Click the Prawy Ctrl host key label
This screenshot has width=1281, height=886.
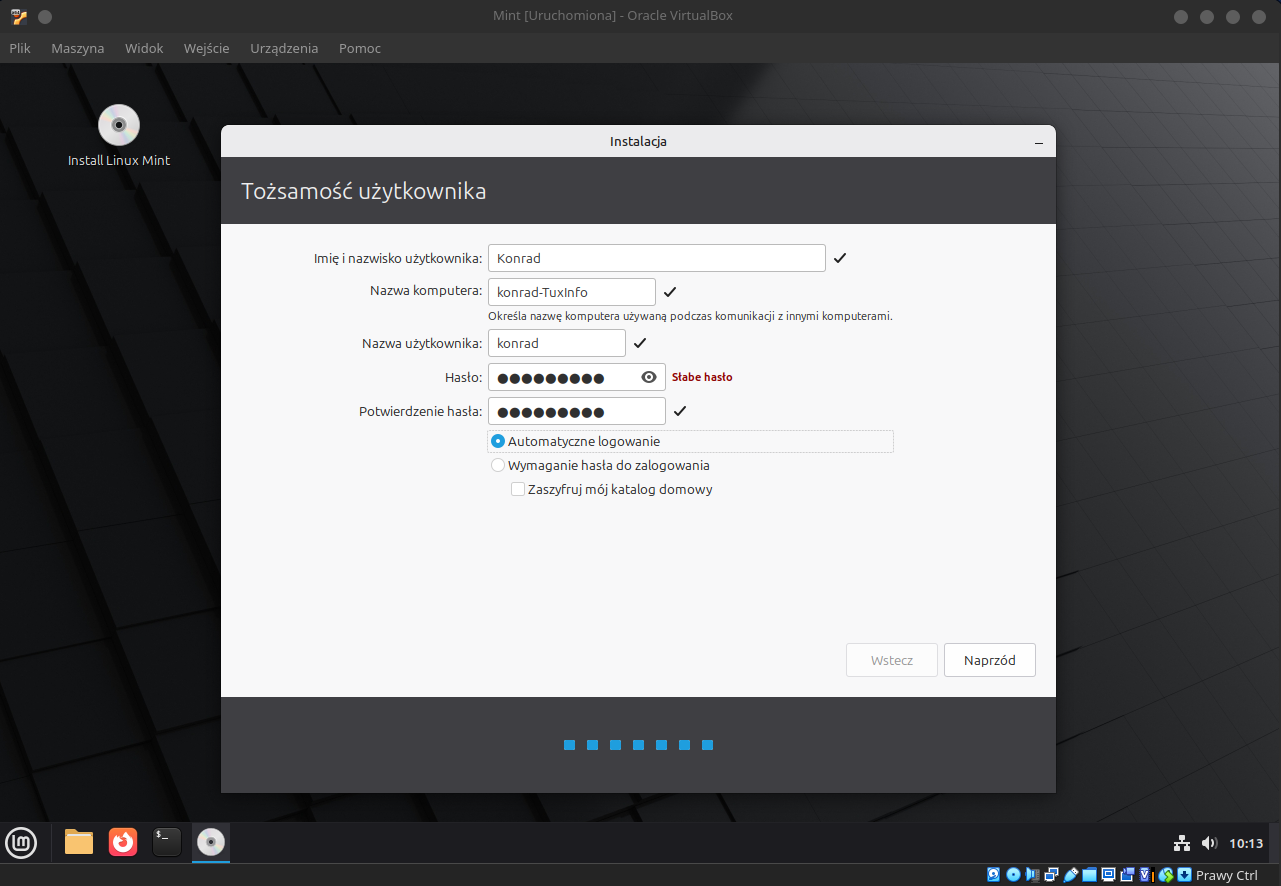[x=1227, y=875]
